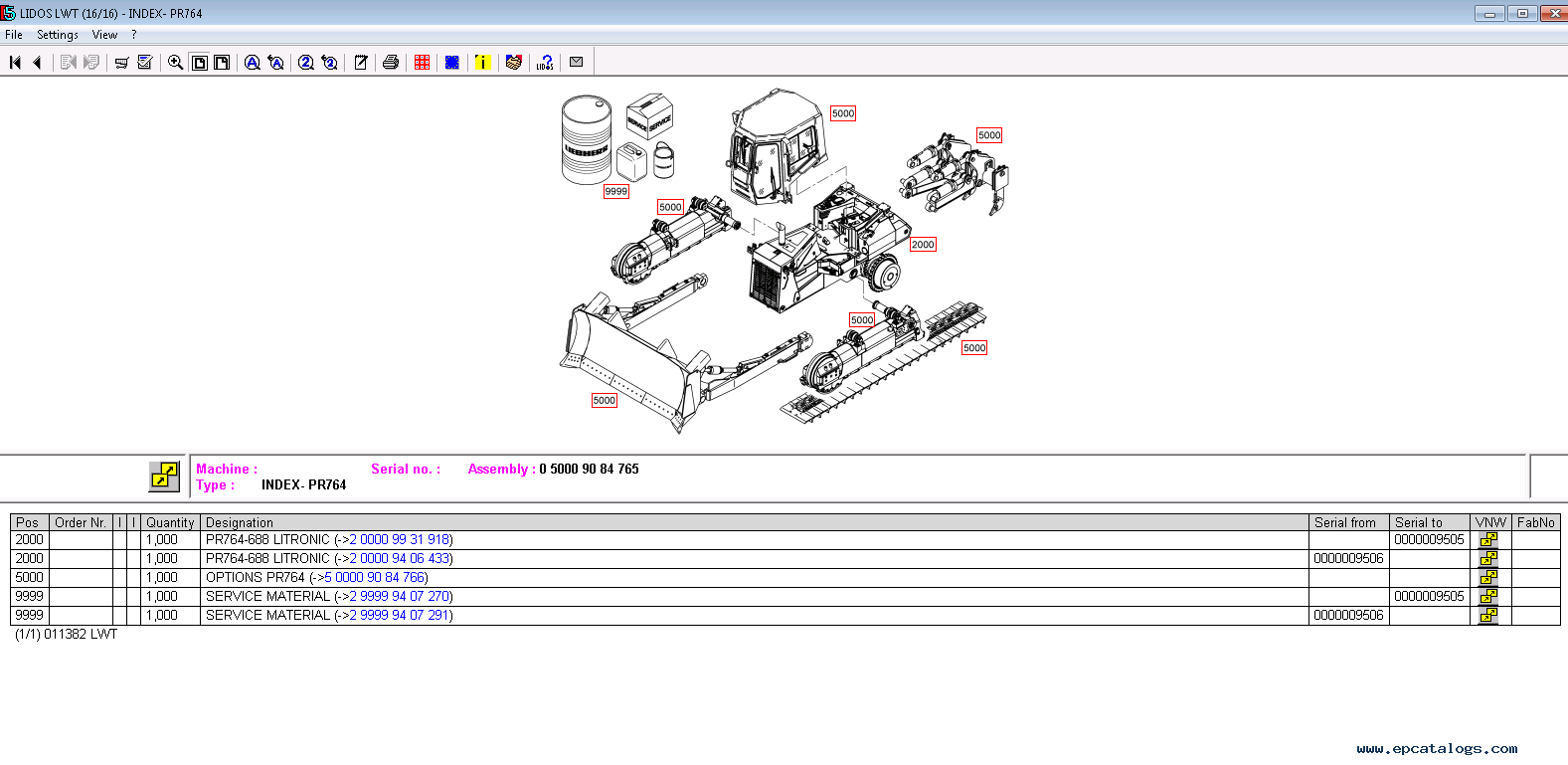Click the VNW column header
Image resolution: width=1568 pixels, height=765 pixels.
[x=1490, y=522]
